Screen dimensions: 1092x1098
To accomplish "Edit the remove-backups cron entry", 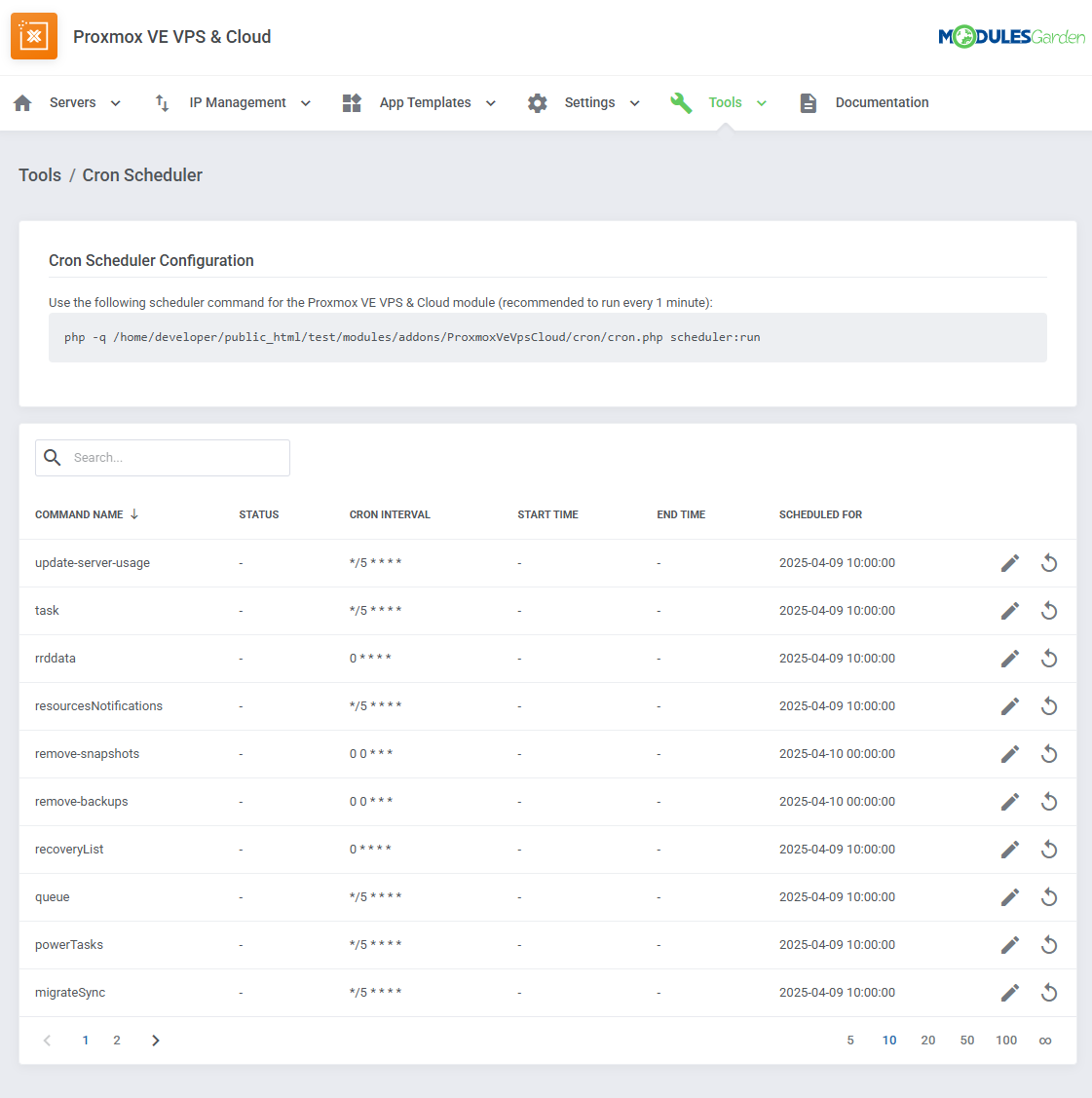I will 1009,801.
